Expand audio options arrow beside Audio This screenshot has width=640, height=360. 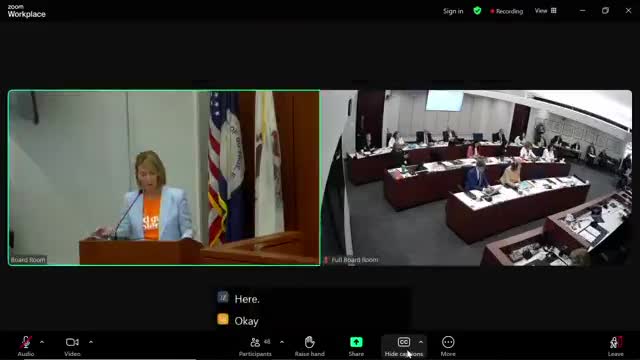pos(42,342)
